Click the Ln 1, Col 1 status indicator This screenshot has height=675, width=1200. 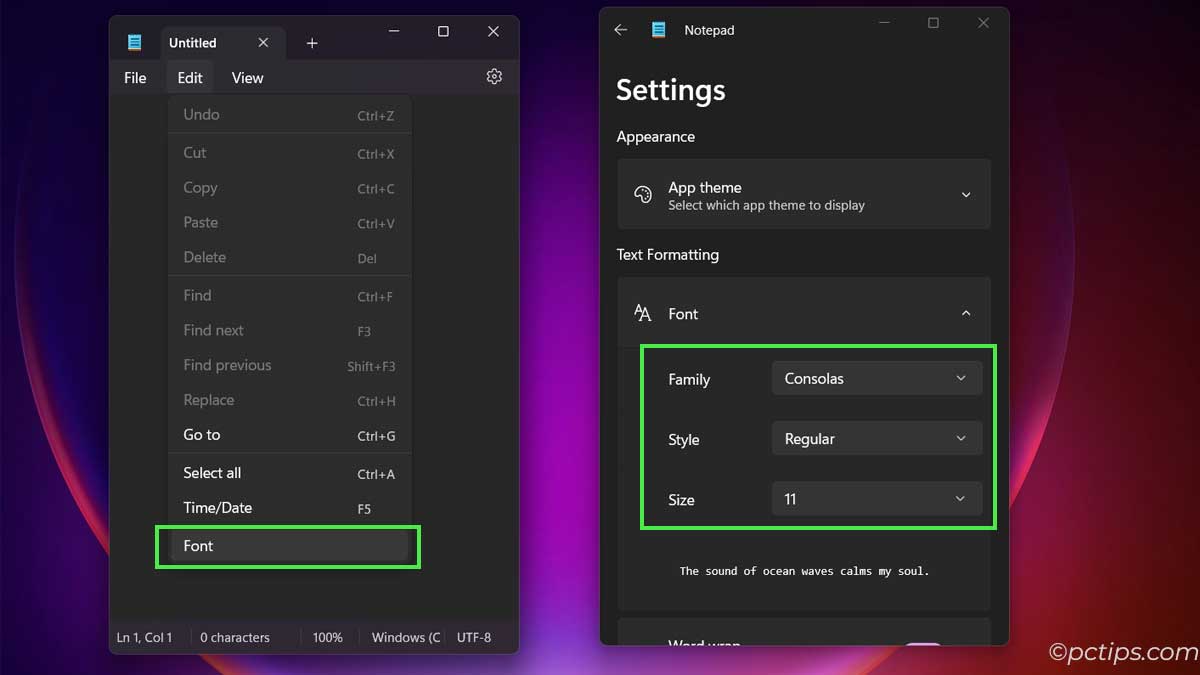click(x=146, y=637)
